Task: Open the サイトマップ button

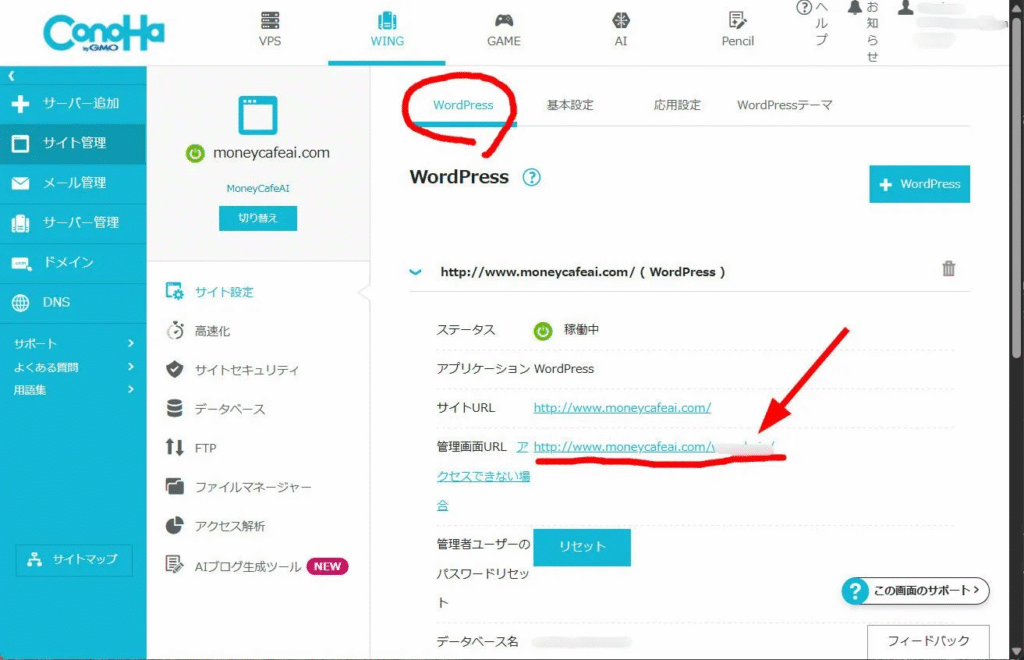Action: coord(74,559)
